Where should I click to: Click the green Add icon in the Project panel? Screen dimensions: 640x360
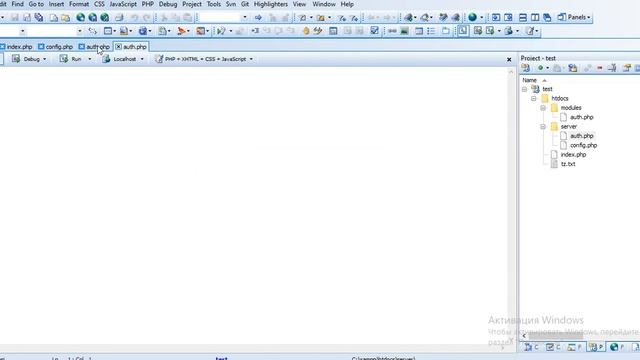click(540, 68)
